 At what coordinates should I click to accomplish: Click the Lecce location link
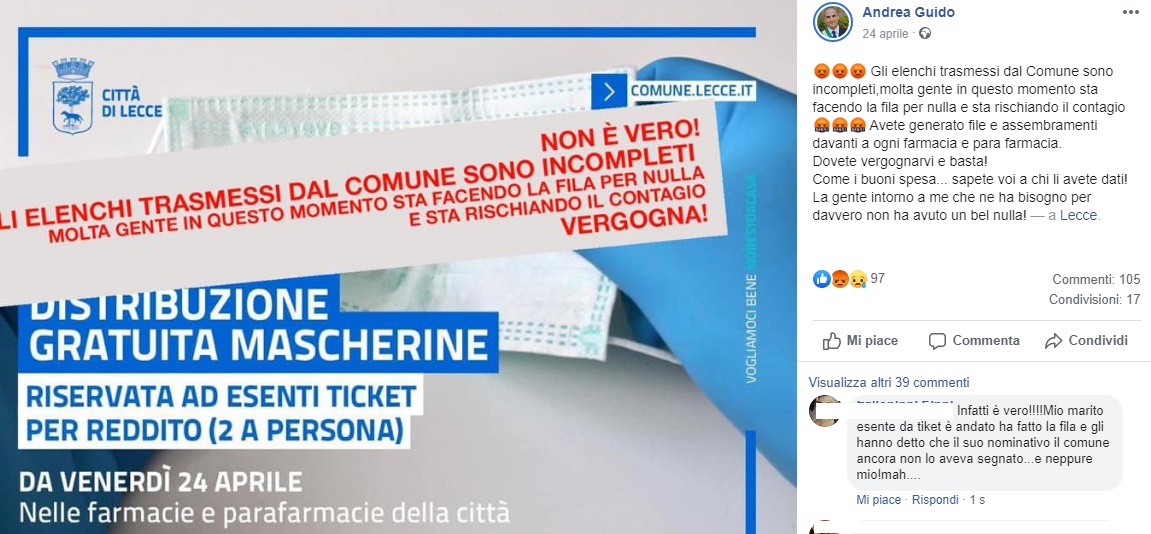click(x=1084, y=216)
